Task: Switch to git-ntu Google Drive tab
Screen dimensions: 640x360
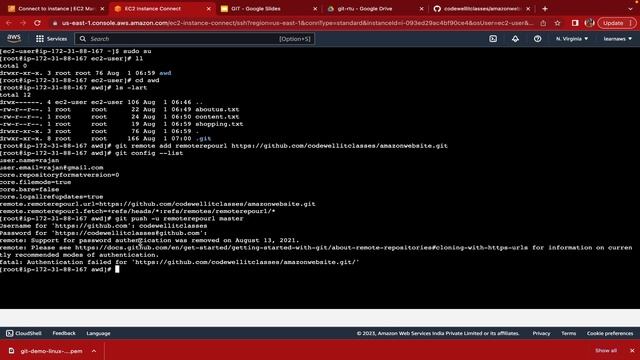Action: pos(365,9)
